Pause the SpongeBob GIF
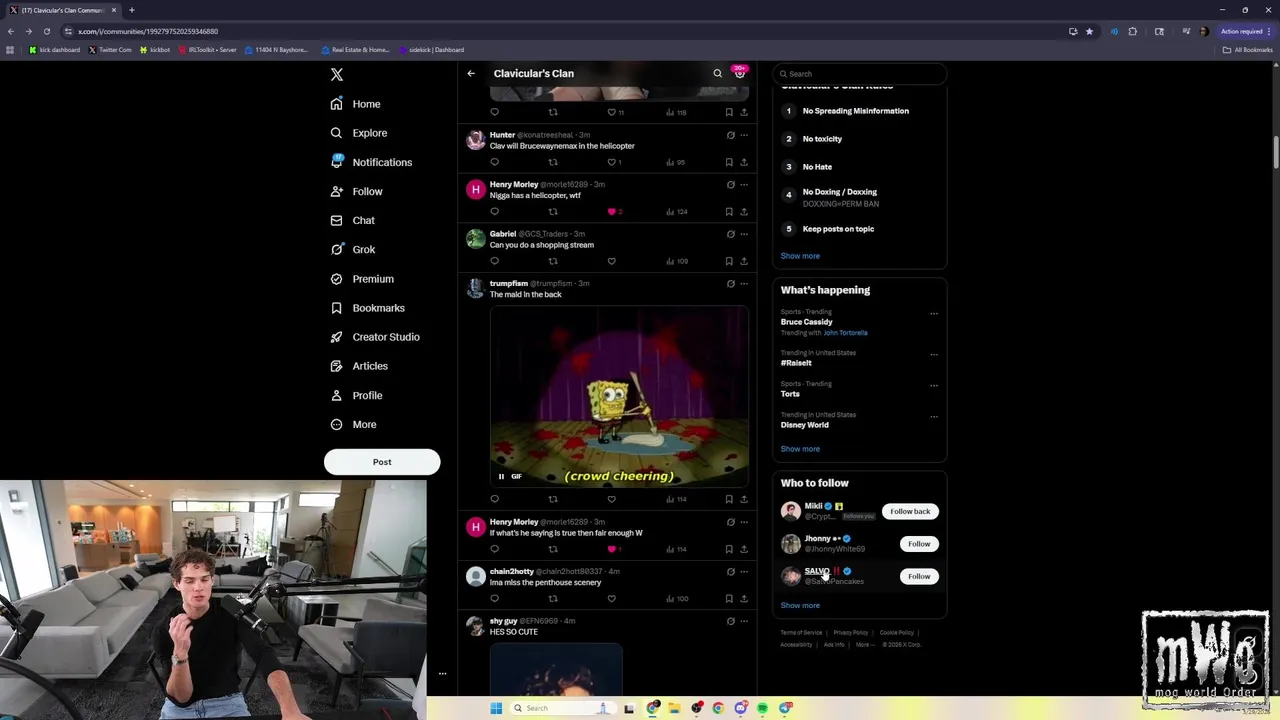This screenshot has width=1280, height=720. pyautogui.click(x=501, y=477)
